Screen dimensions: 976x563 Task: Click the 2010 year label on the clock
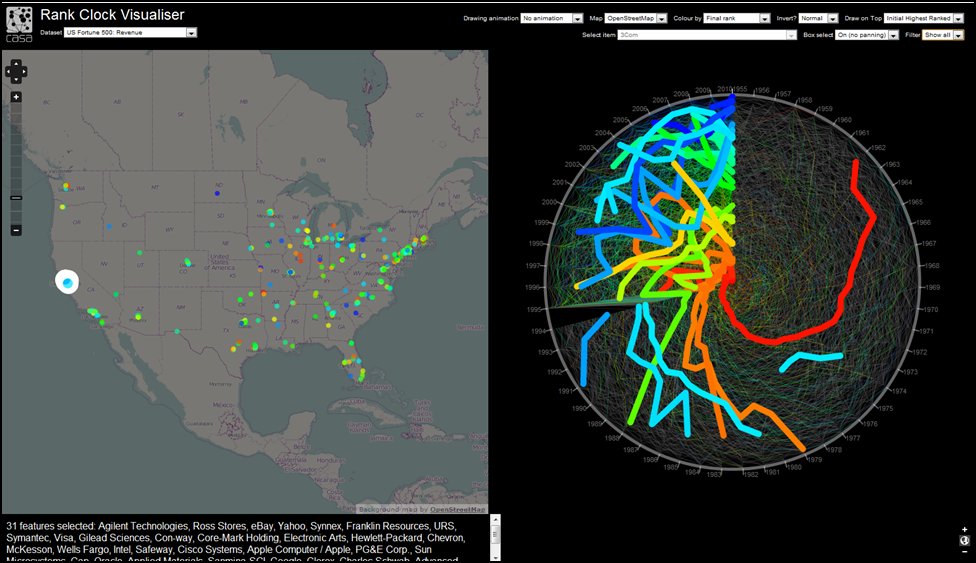pos(724,89)
